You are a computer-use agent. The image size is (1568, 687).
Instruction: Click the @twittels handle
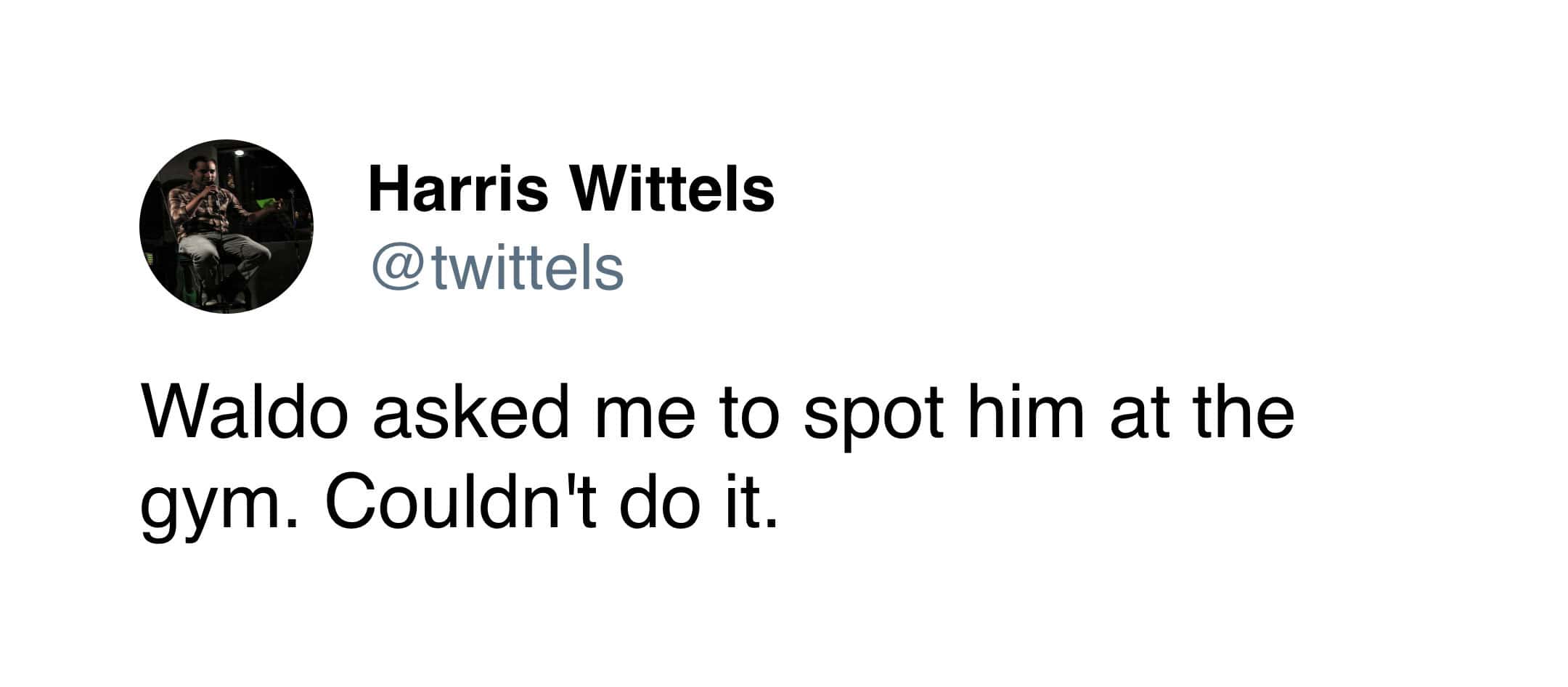click(497, 268)
